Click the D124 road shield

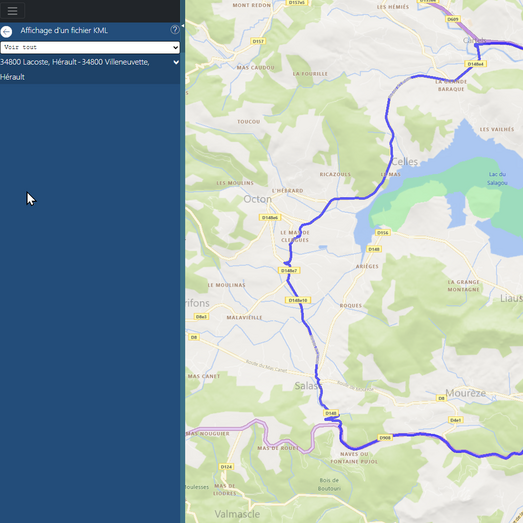pos(226,467)
